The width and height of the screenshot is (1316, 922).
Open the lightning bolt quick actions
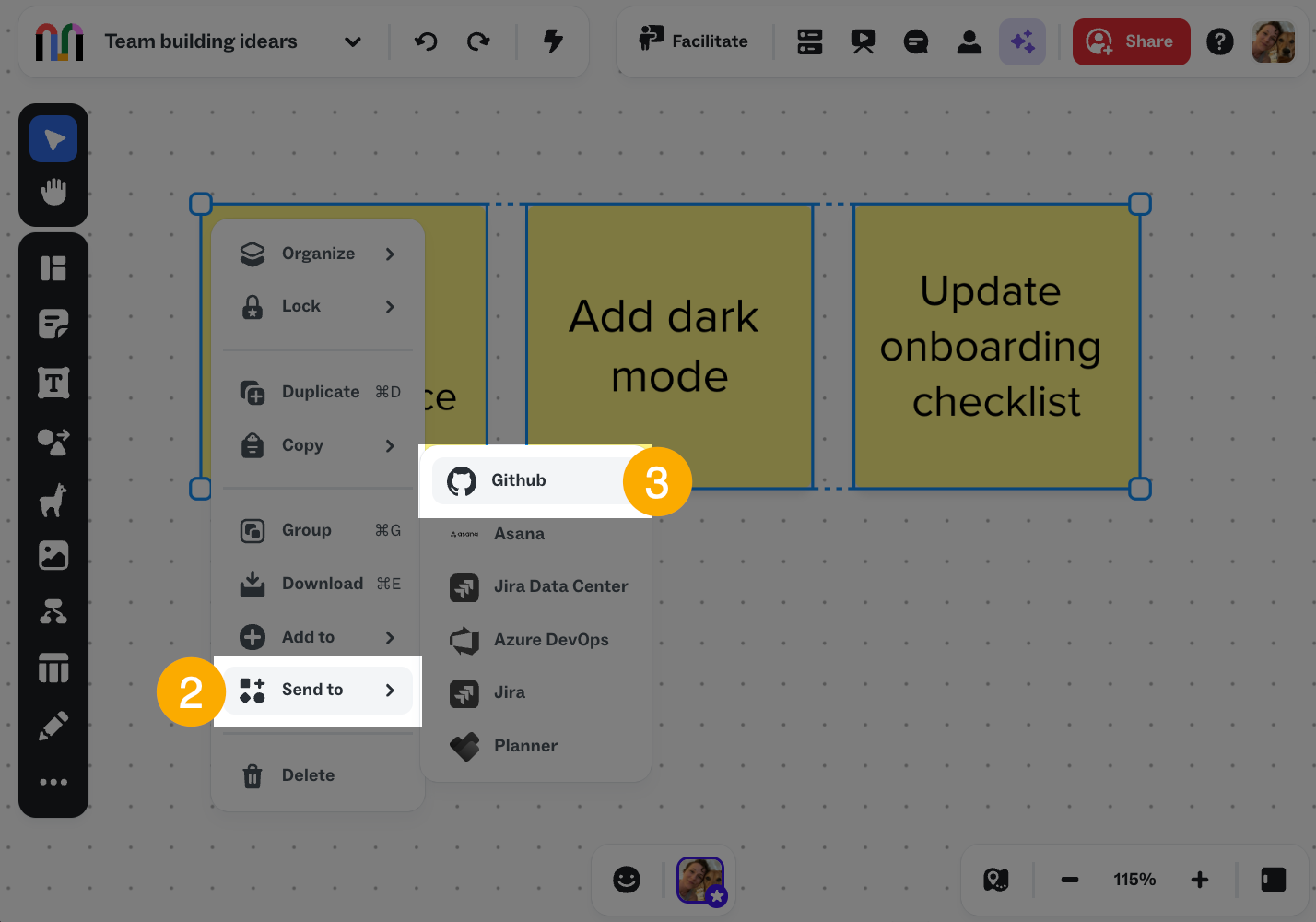(x=553, y=41)
